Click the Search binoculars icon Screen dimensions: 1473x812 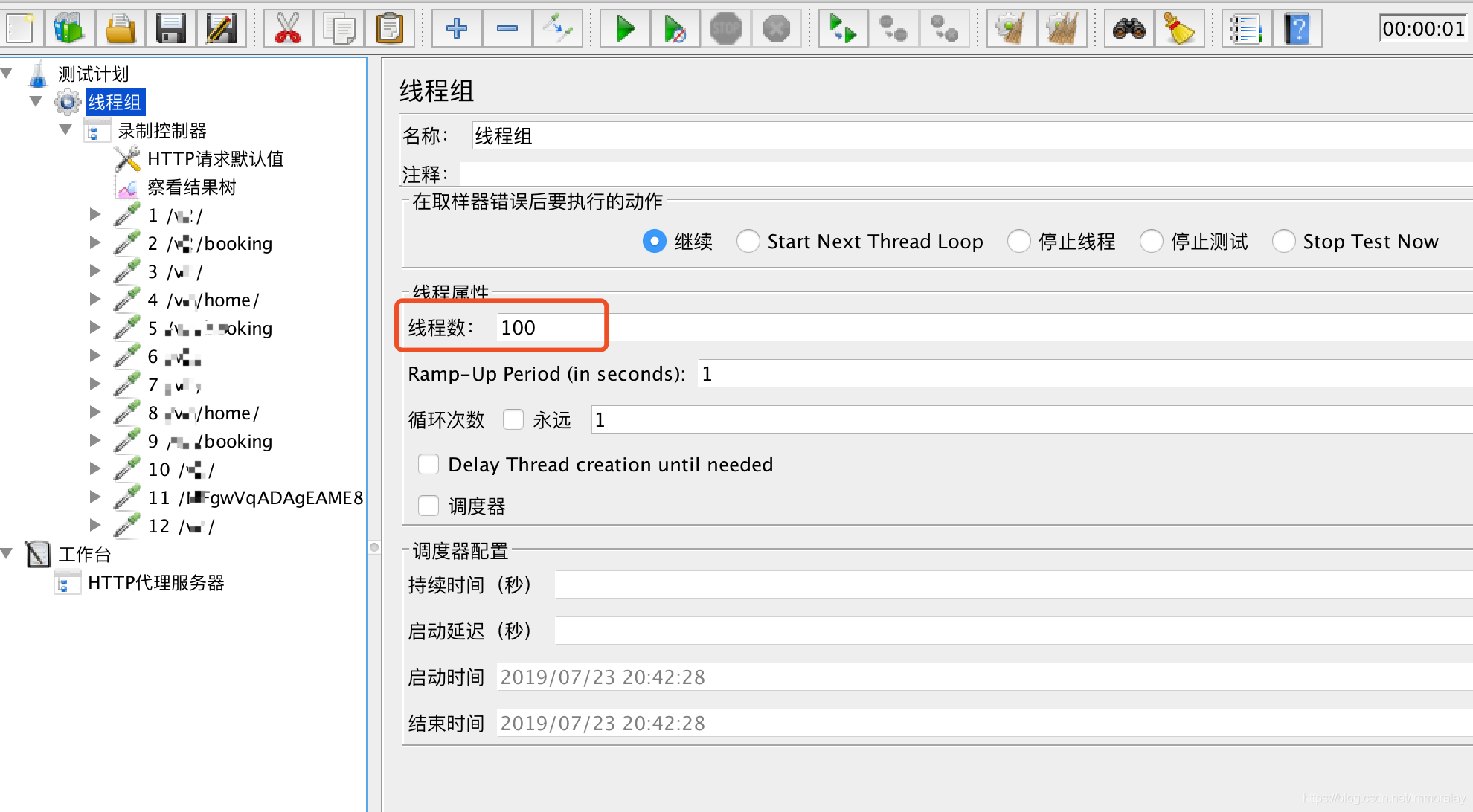(1129, 29)
